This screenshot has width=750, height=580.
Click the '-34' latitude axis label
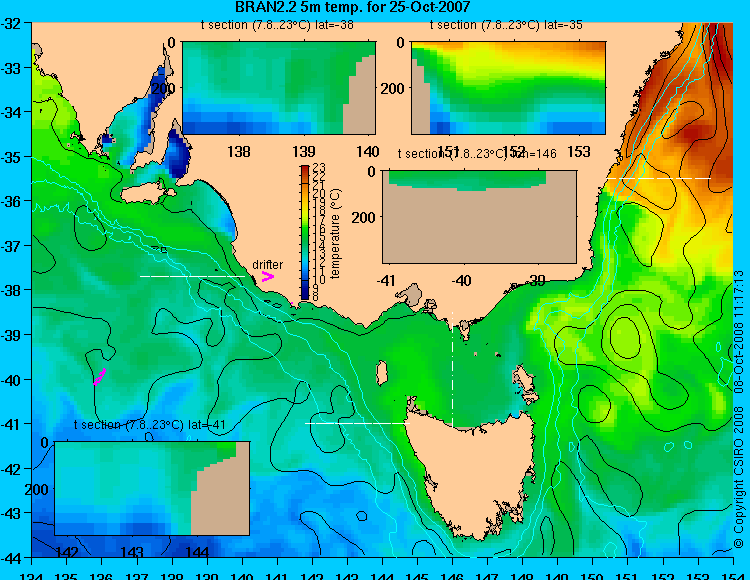[11, 112]
